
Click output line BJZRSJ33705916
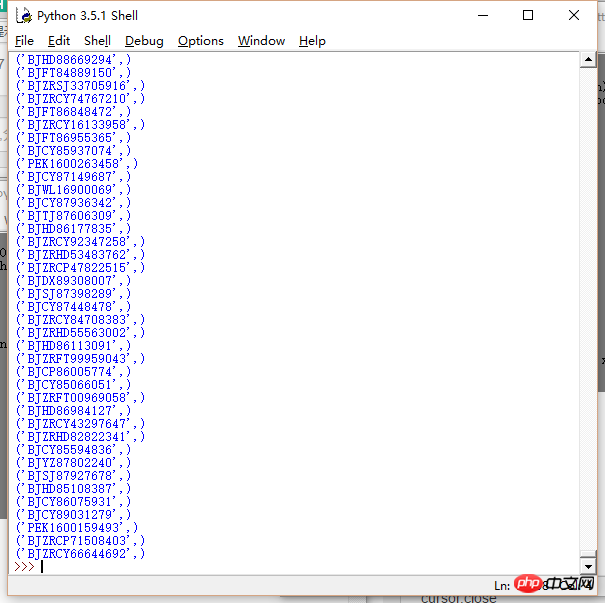pos(80,86)
